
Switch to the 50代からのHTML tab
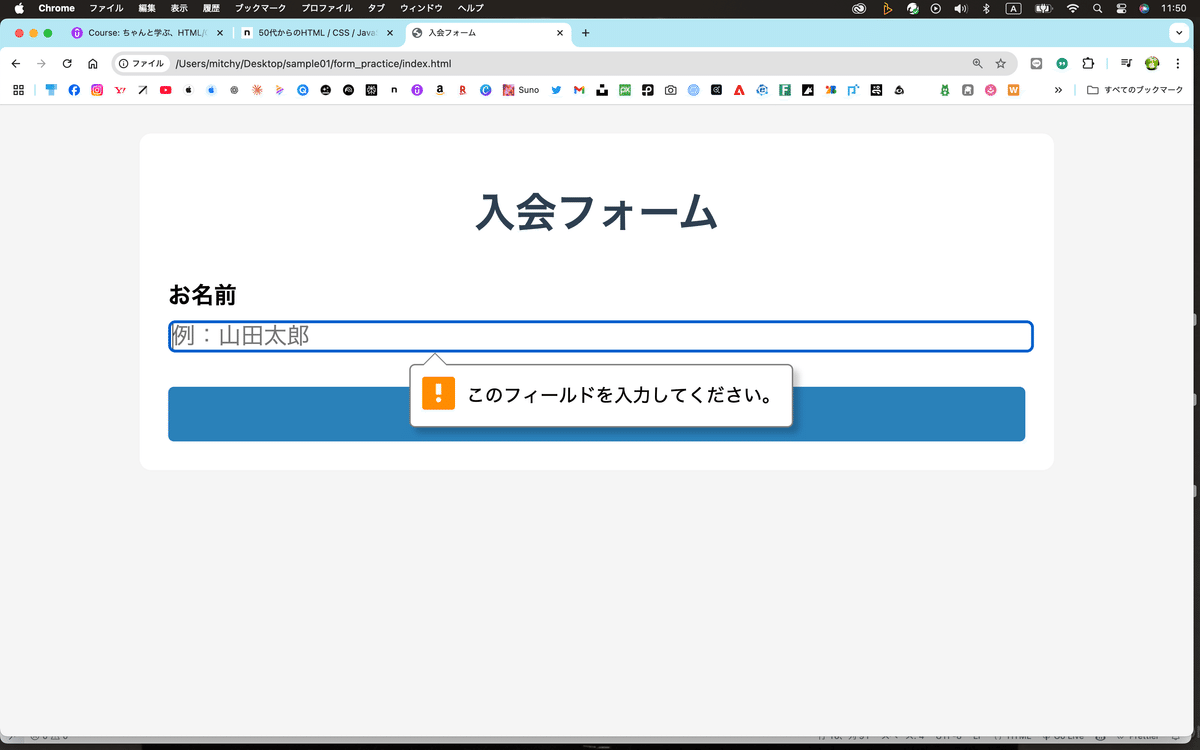click(310, 32)
